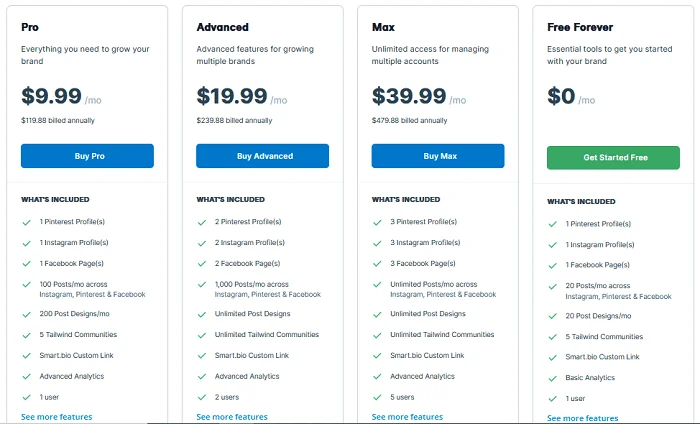The image size is (700, 424).
Task: Click the Free Forever plan heading
Action: (x=580, y=27)
